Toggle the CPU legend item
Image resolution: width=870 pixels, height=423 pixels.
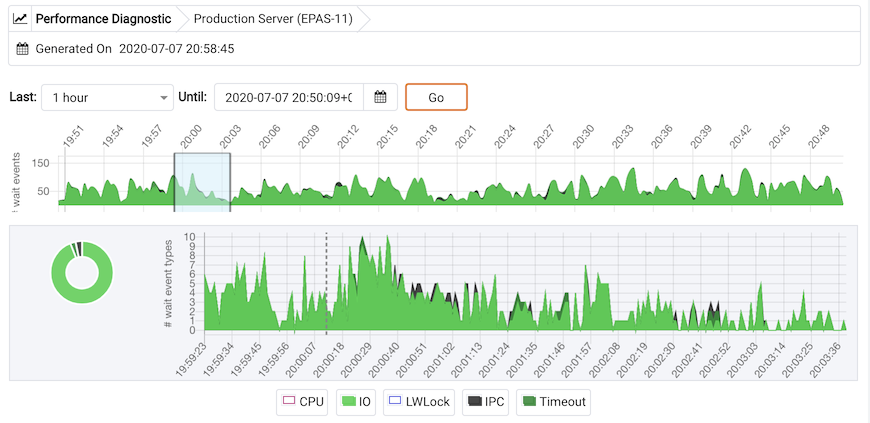coord(302,402)
